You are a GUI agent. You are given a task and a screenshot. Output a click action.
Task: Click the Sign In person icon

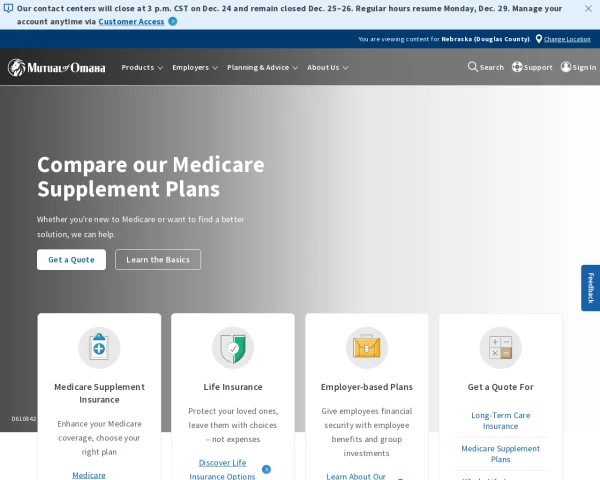point(566,67)
